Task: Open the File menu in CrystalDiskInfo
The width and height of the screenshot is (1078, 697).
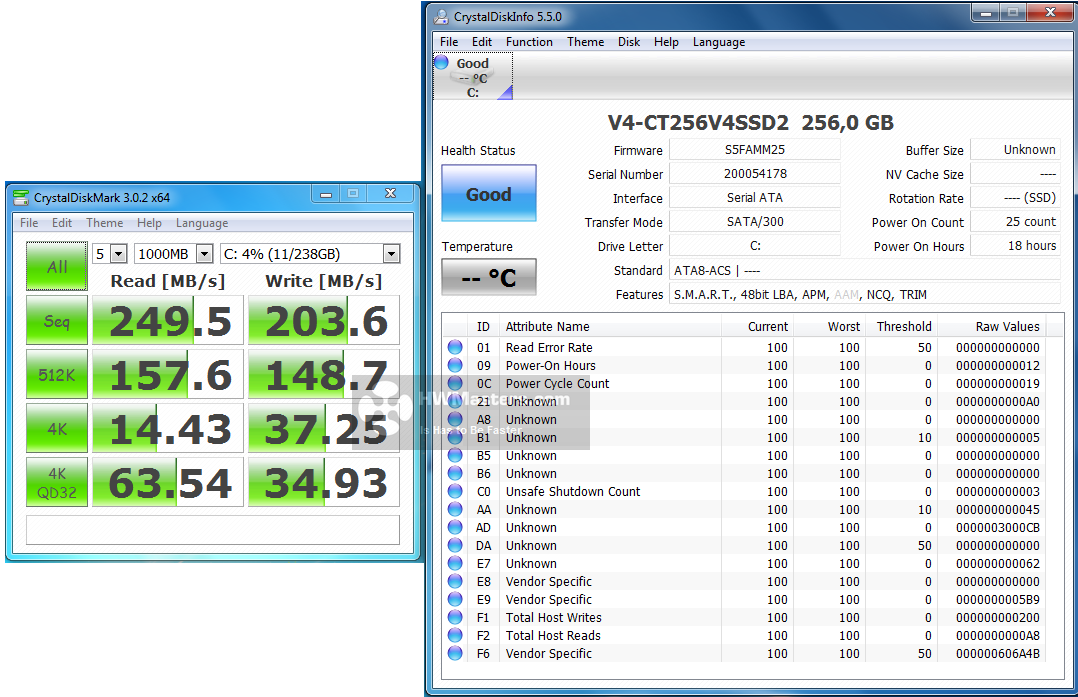Action: [449, 42]
